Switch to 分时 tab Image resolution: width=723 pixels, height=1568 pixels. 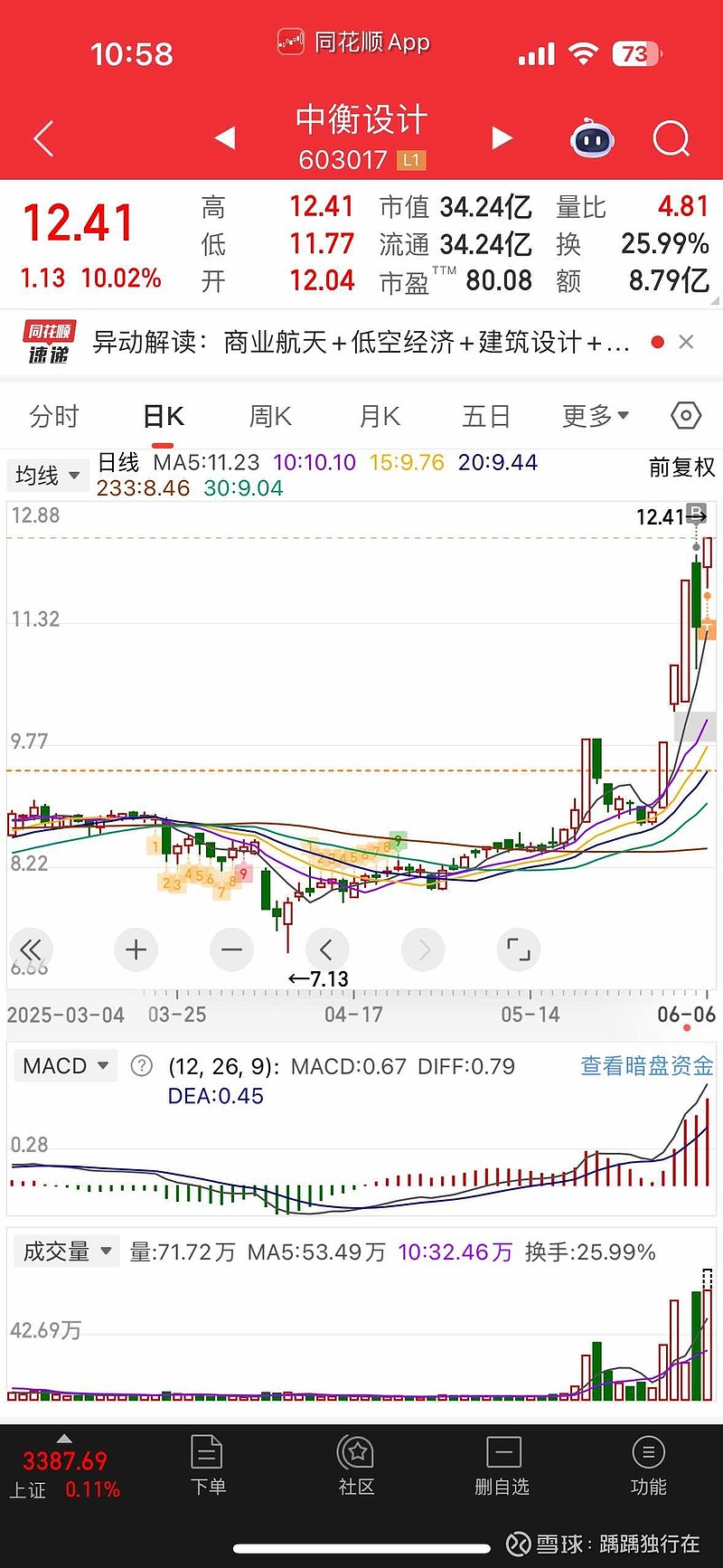(54, 416)
